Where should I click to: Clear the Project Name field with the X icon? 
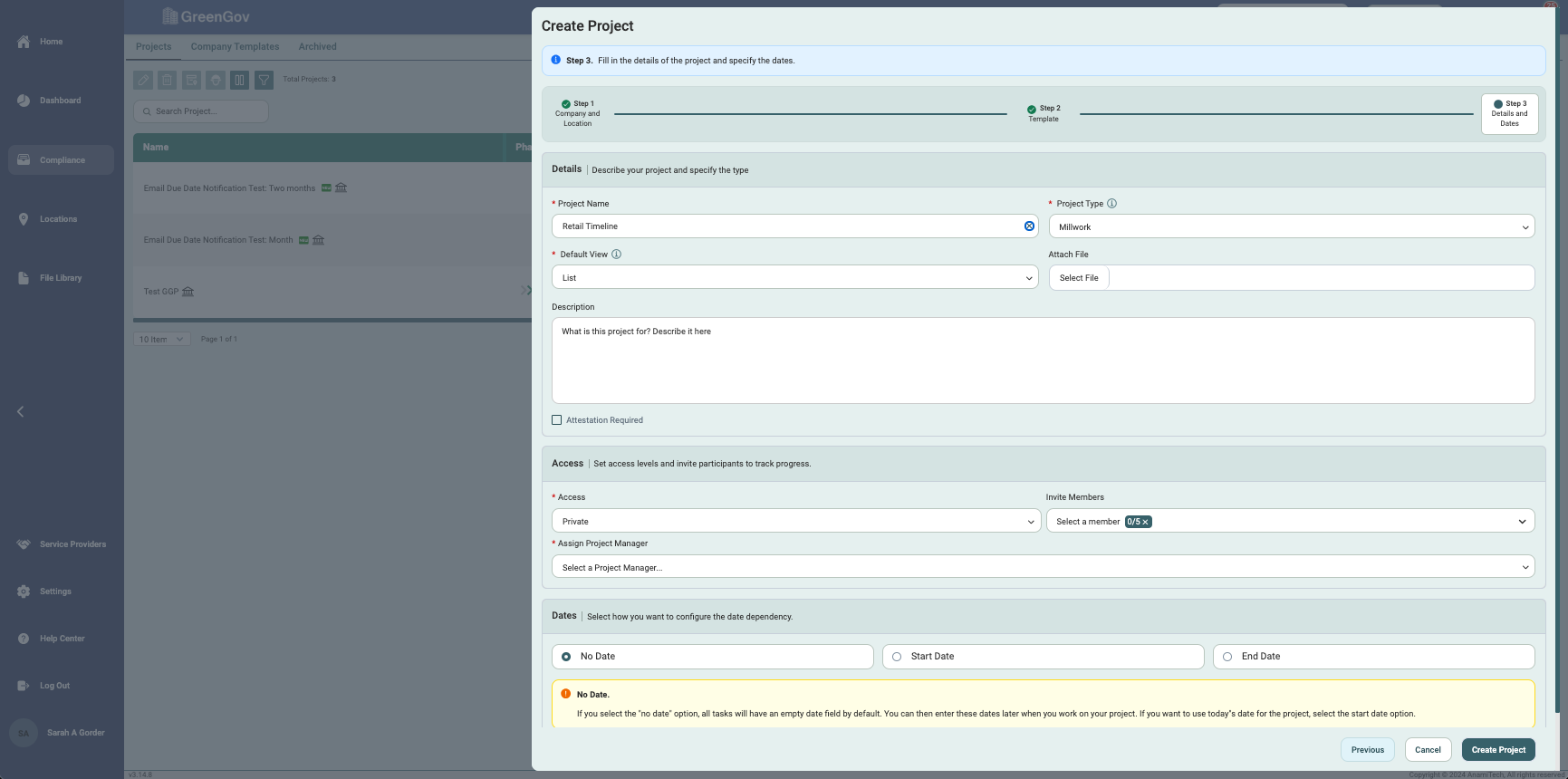pyautogui.click(x=1029, y=226)
